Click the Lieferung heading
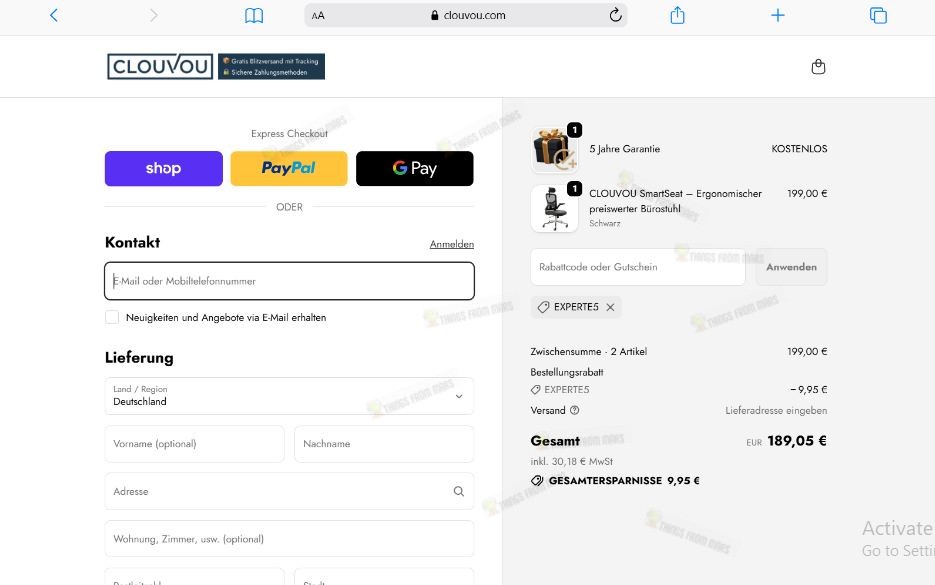Screen dimensions: 935x585 tap(139, 357)
